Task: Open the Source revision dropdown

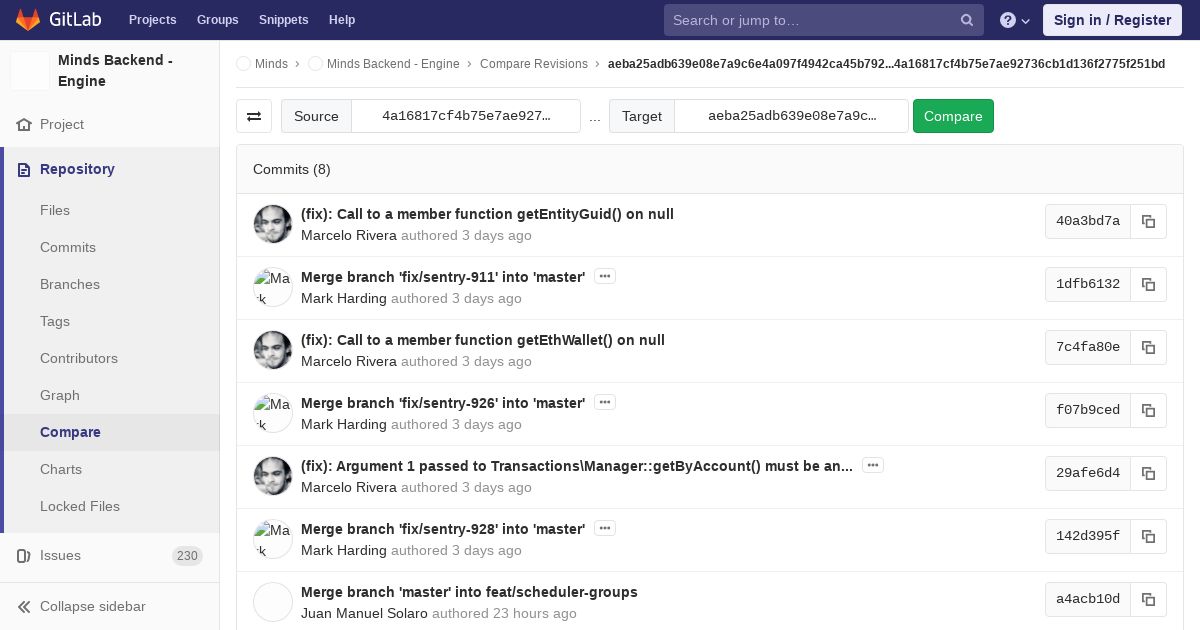Action: pyautogui.click(x=466, y=116)
